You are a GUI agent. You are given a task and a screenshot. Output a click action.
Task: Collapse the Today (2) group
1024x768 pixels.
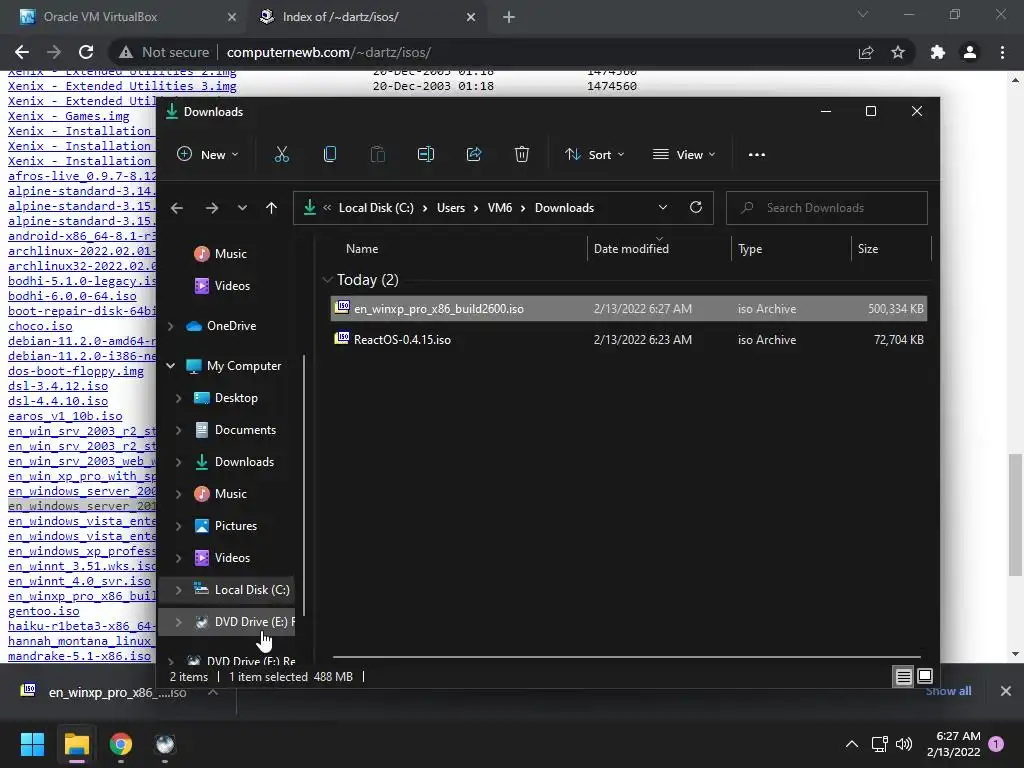[327, 280]
